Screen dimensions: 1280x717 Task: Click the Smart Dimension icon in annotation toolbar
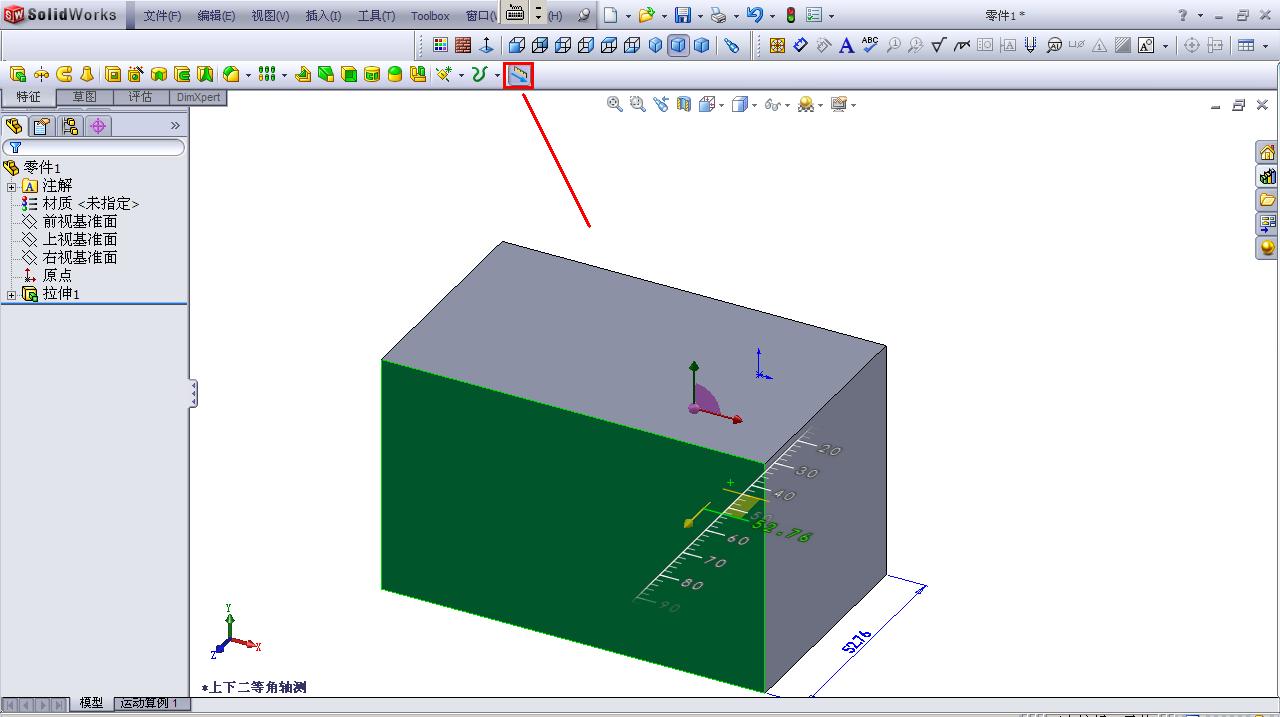coord(800,45)
